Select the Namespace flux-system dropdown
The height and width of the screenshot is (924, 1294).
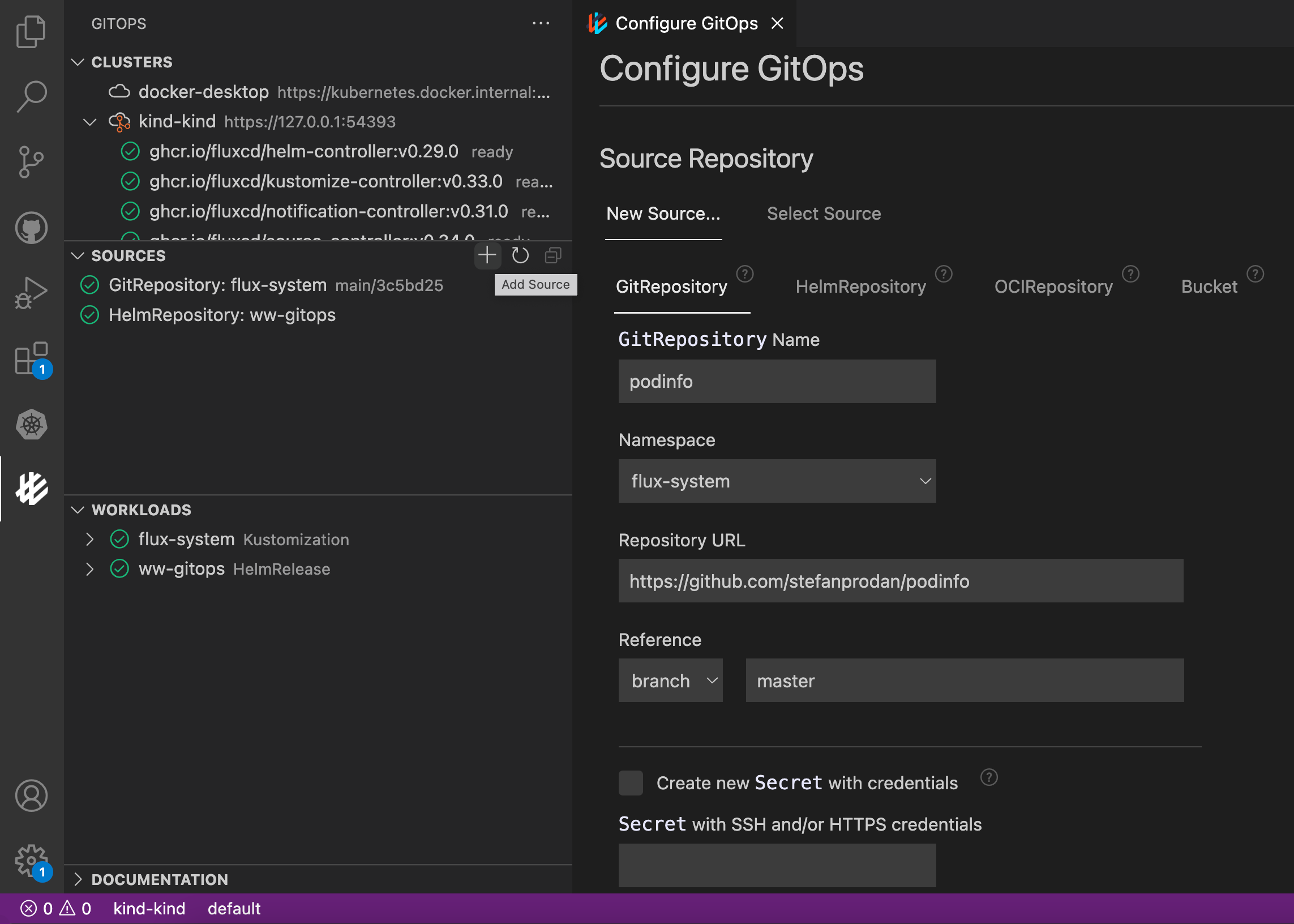[x=777, y=481]
